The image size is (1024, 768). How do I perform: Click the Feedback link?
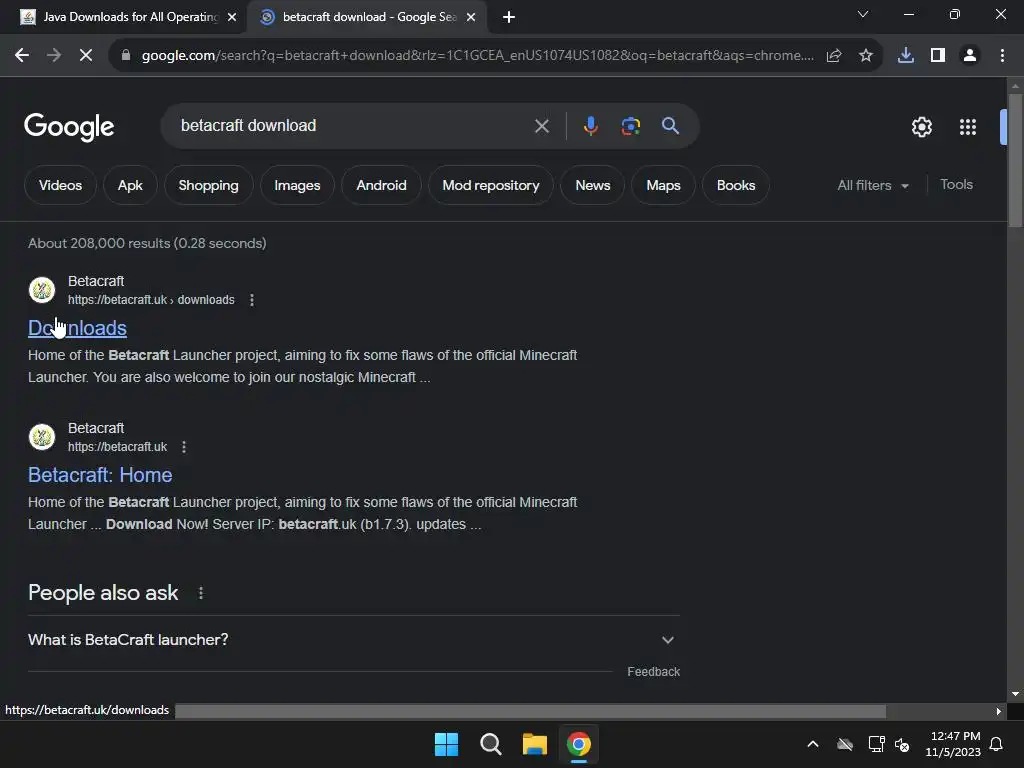coord(653,672)
